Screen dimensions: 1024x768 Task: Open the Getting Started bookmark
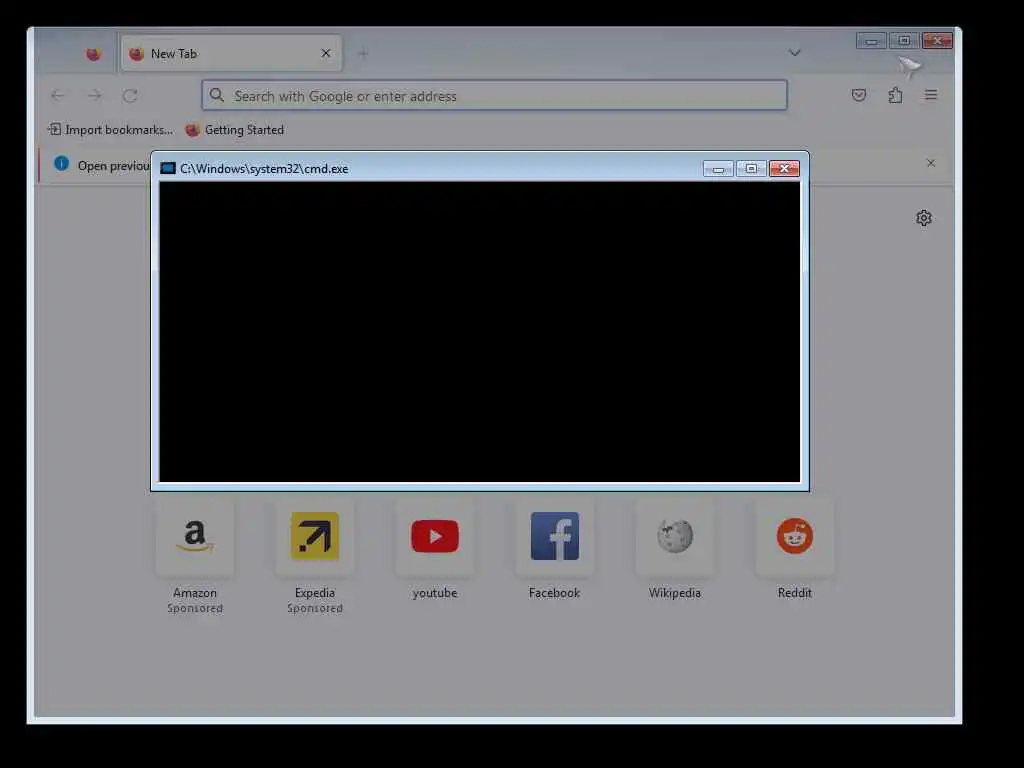tap(234, 130)
